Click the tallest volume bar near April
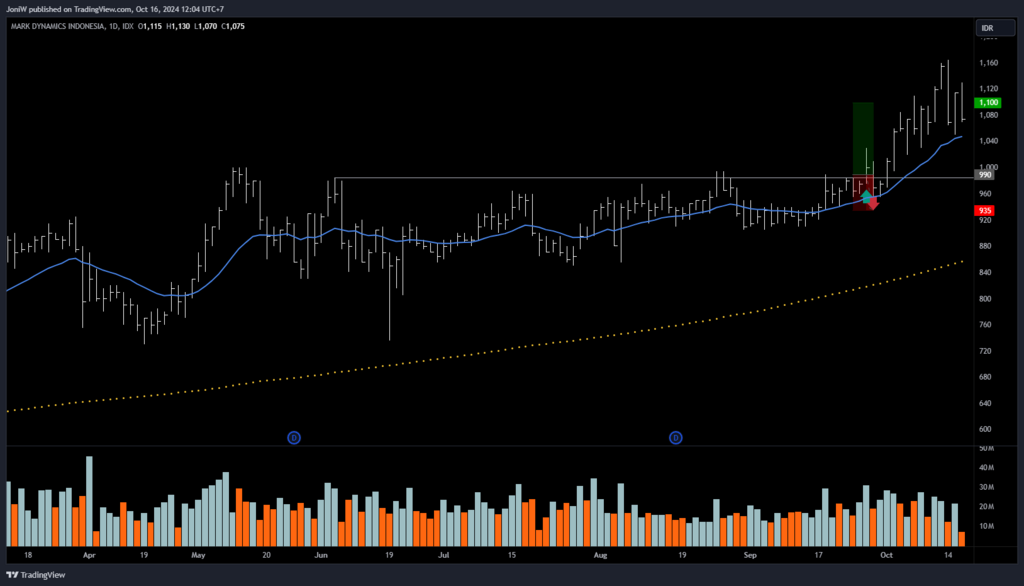1024x586 pixels. 89,500
